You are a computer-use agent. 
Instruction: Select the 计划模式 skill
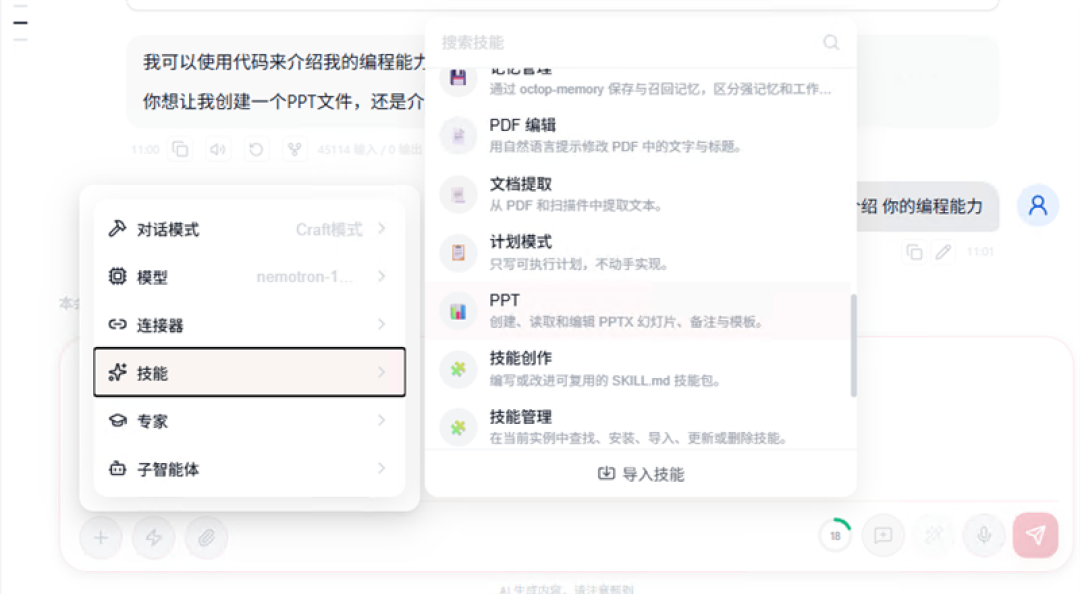(637, 252)
